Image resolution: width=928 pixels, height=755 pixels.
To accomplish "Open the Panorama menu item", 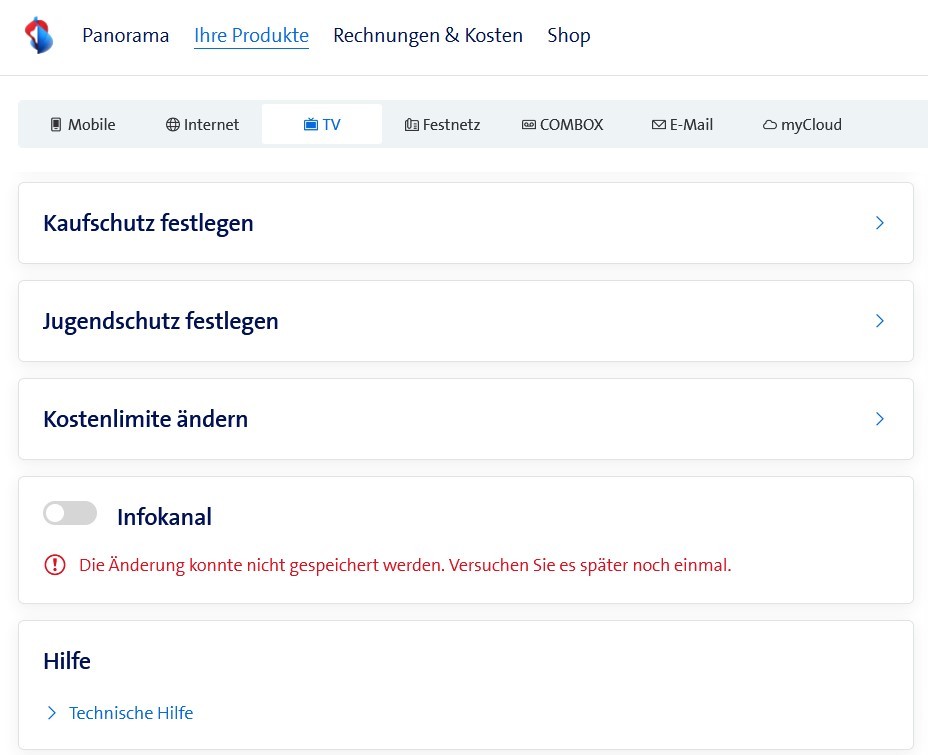I will (126, 36).
